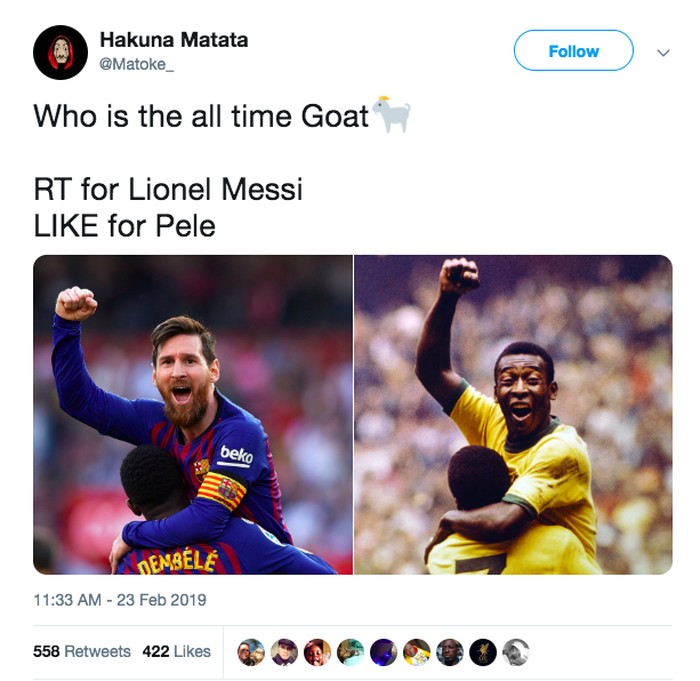Open the Hakuna Matata profile avatar

coord(60,52)
